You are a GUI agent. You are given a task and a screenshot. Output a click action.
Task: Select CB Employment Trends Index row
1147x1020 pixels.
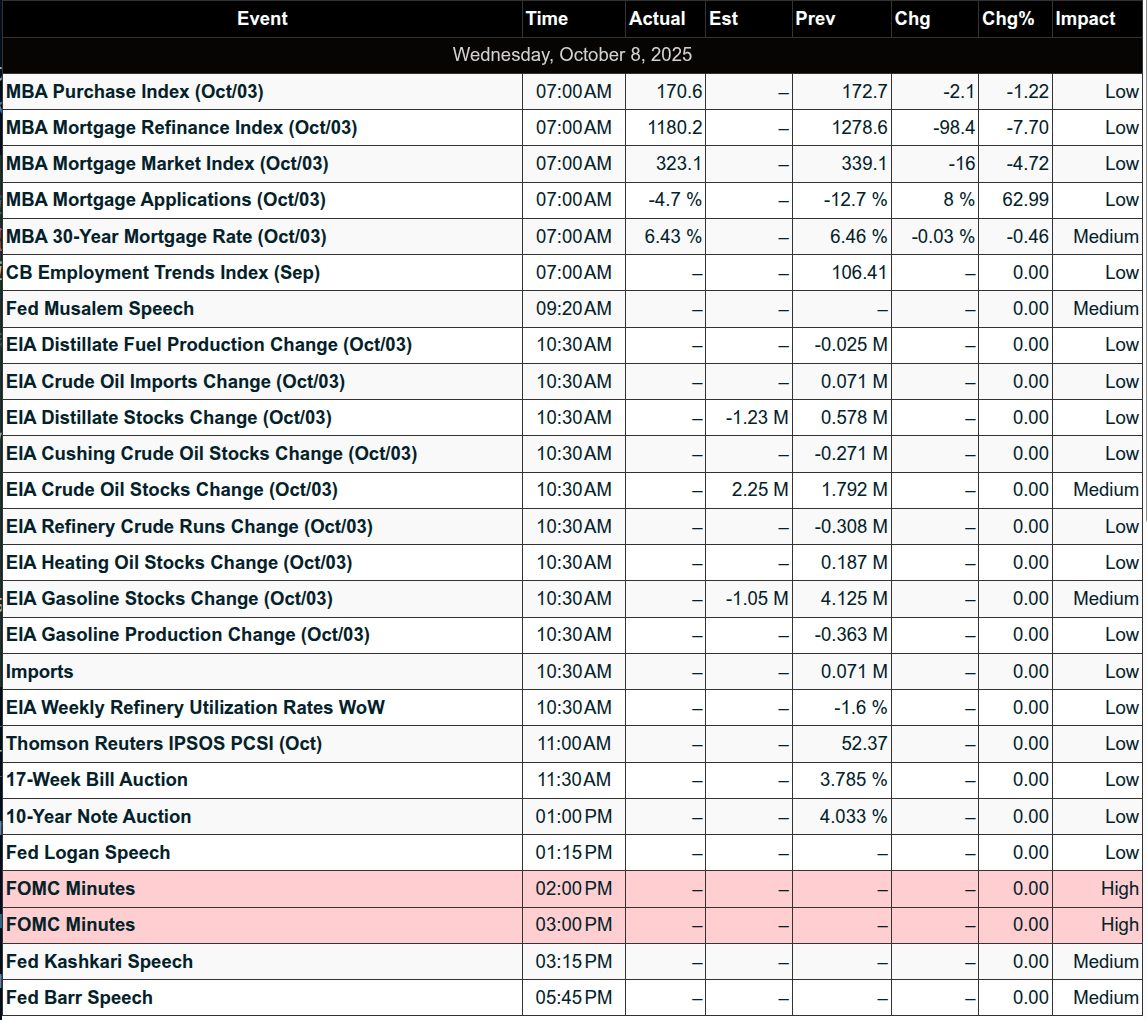click(163, 273)
